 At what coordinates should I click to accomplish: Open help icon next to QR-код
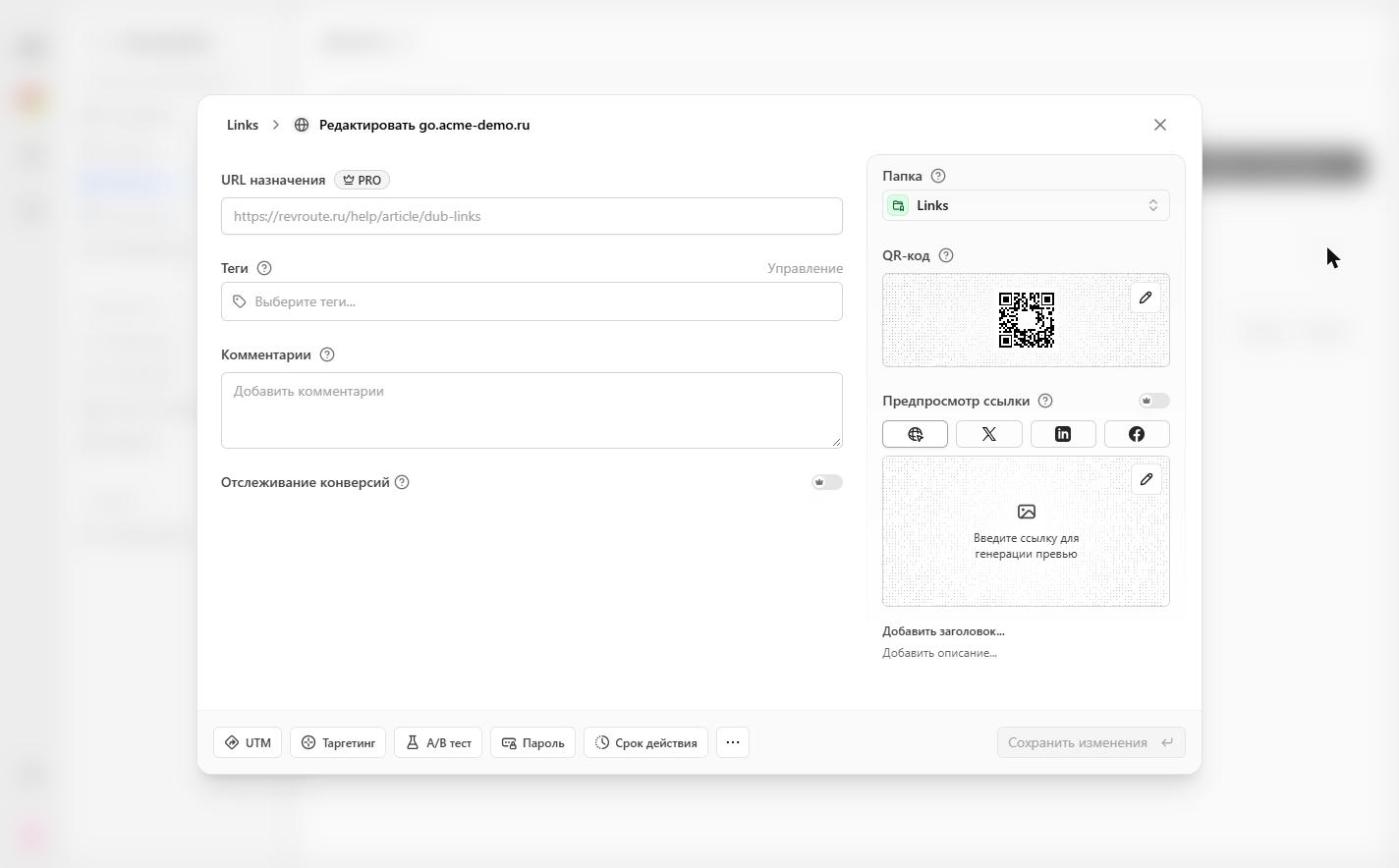tap(946, 256)
